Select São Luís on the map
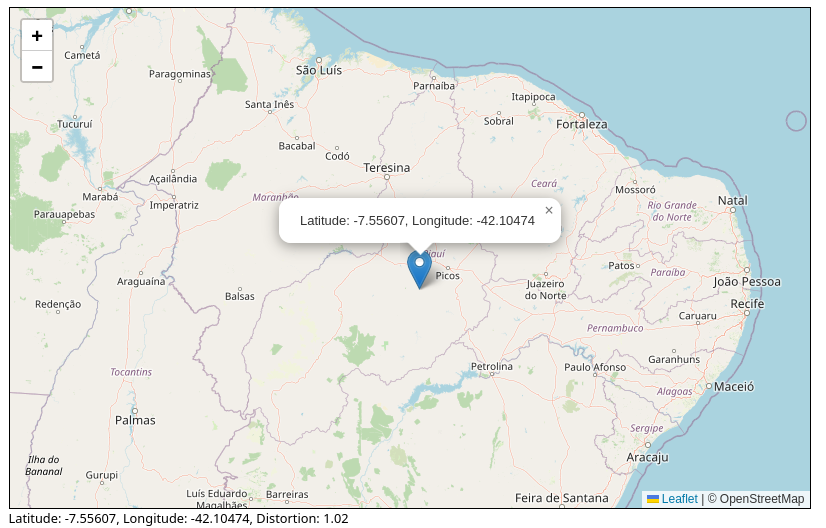This screenshot has width=826, height=528. click(x=319, y=70)
